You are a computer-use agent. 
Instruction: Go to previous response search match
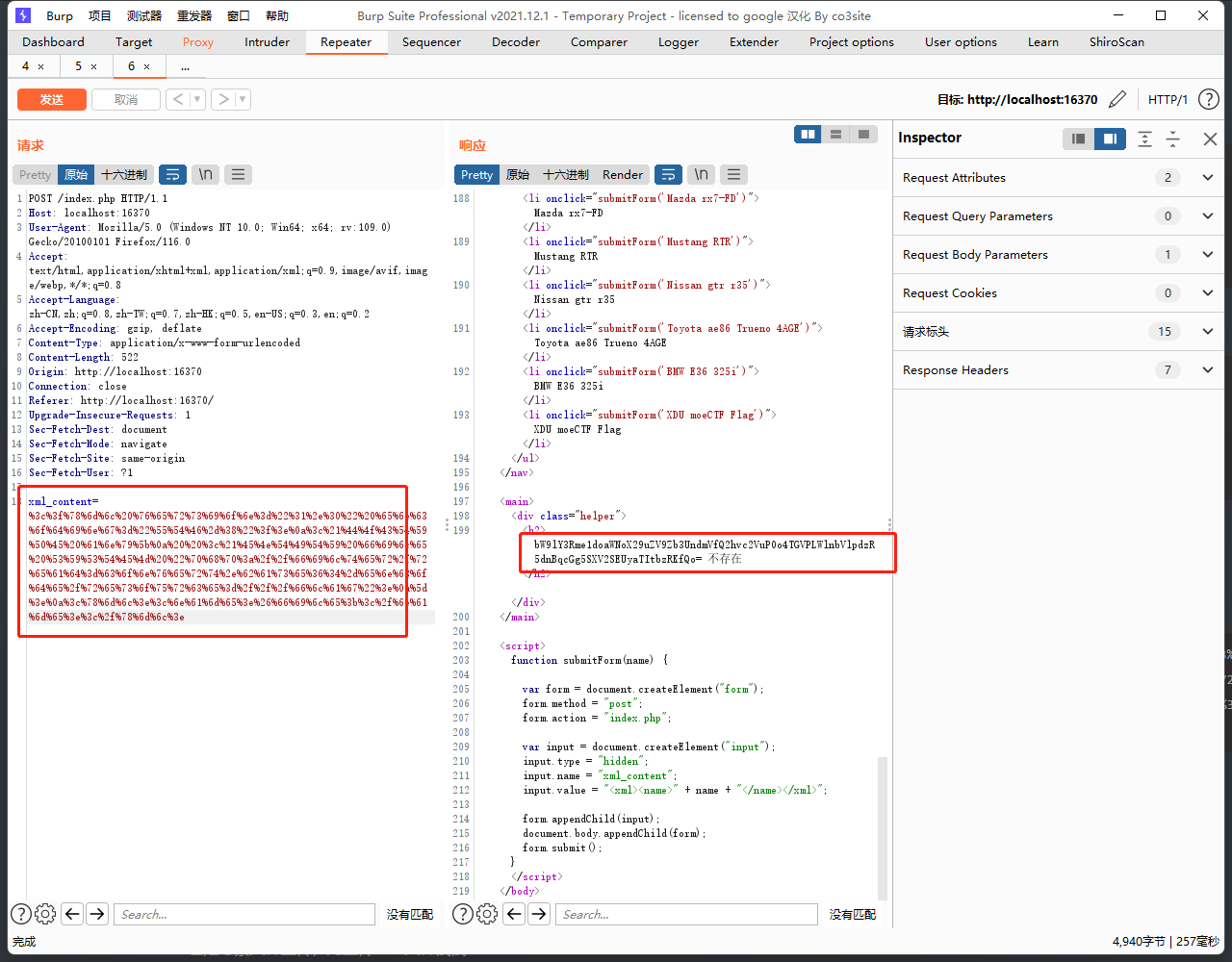click(x=514, y=914)
